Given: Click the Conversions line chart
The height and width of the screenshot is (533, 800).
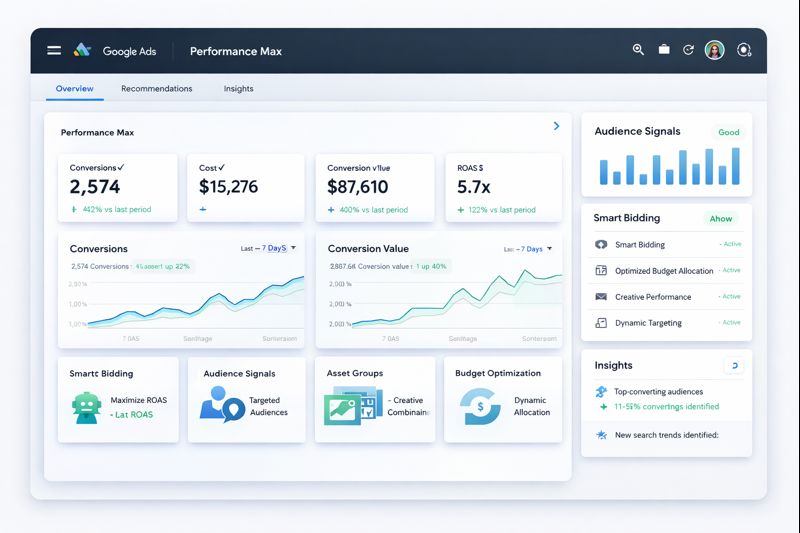Looking at the screenshot, I should pyautogui.click(x=195, y=304).
